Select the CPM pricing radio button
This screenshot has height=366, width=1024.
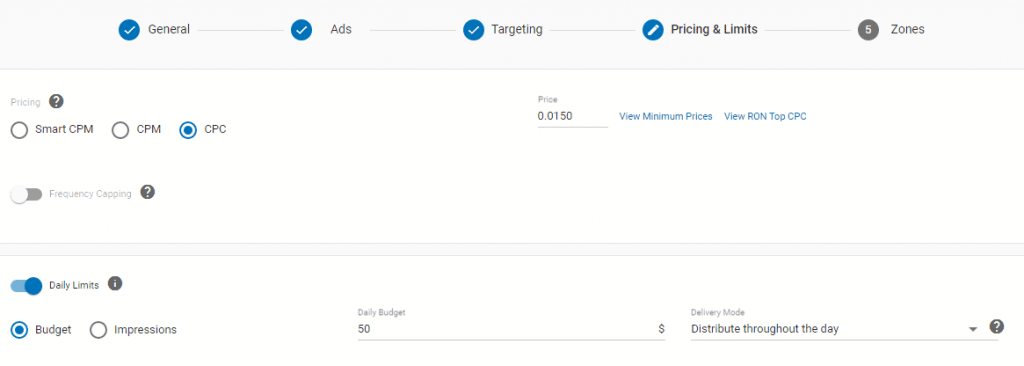[x=120, y=130]
